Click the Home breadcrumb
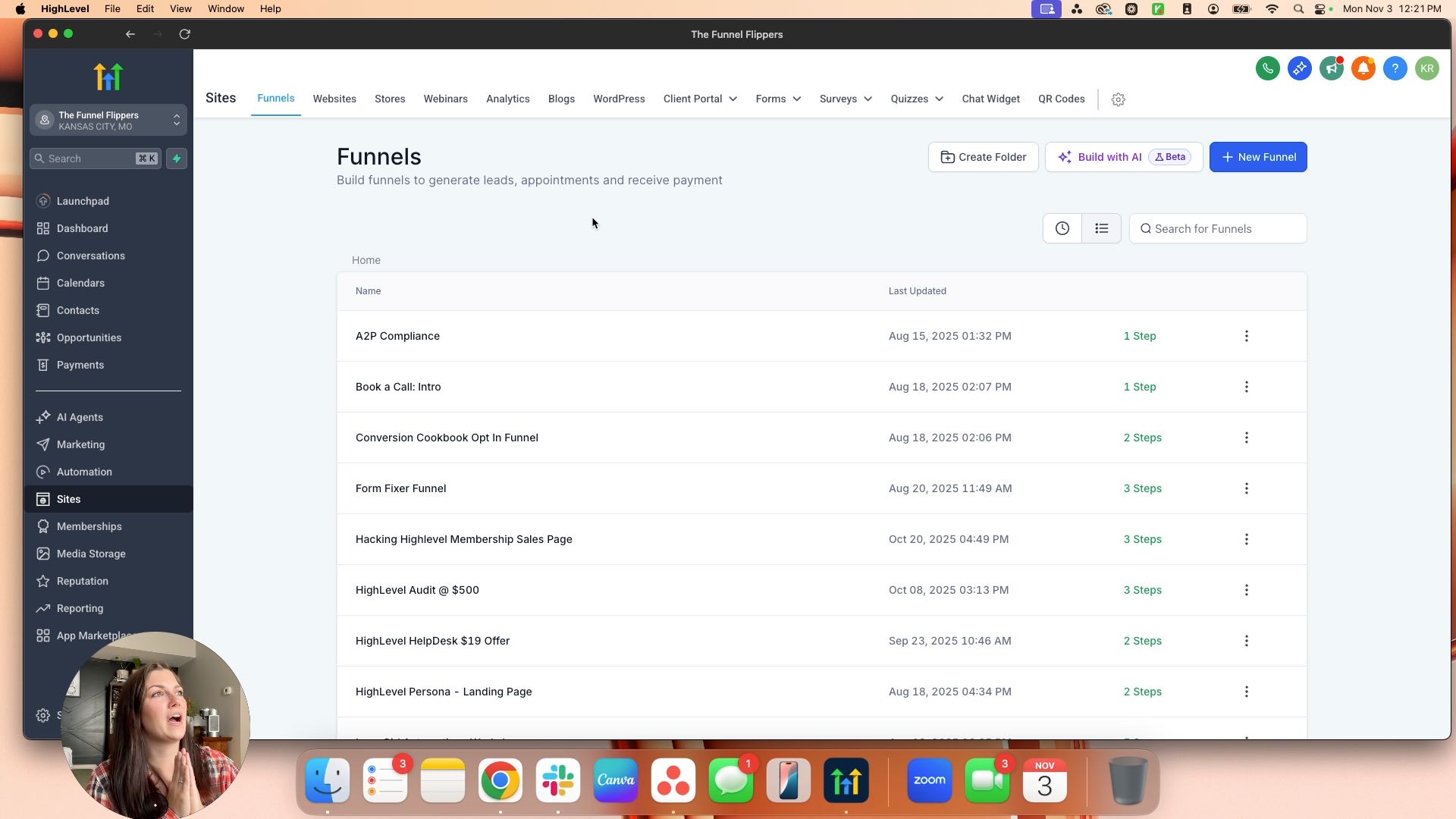The height and width of the screenshot is (819, 1456). click(x=366, y=260)
